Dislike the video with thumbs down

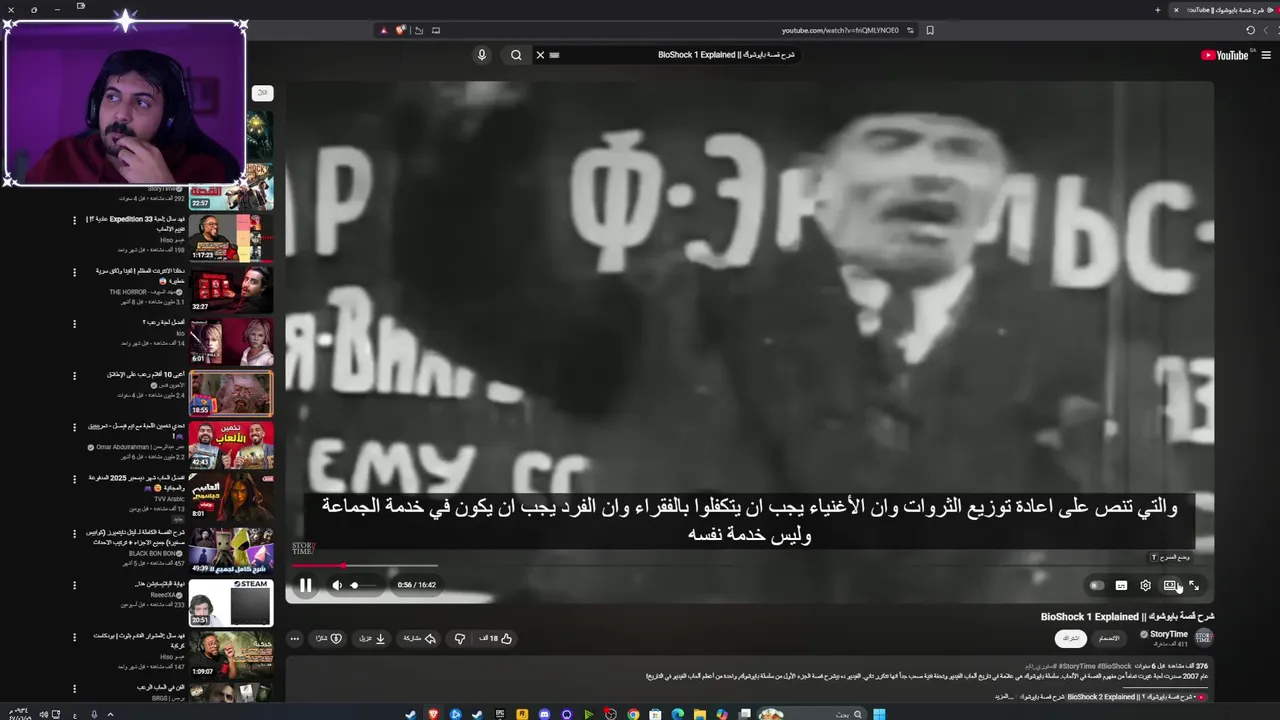(459, 638)
